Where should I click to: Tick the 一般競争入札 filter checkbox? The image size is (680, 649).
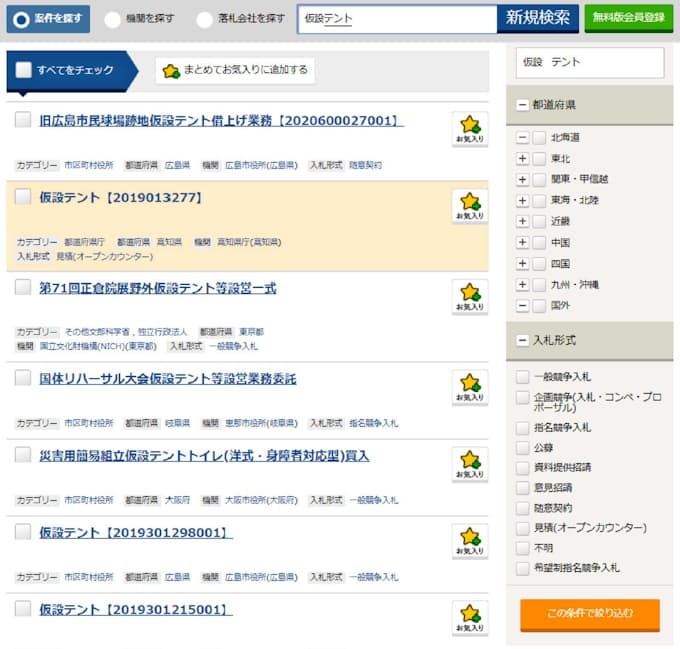coord(523,377)
